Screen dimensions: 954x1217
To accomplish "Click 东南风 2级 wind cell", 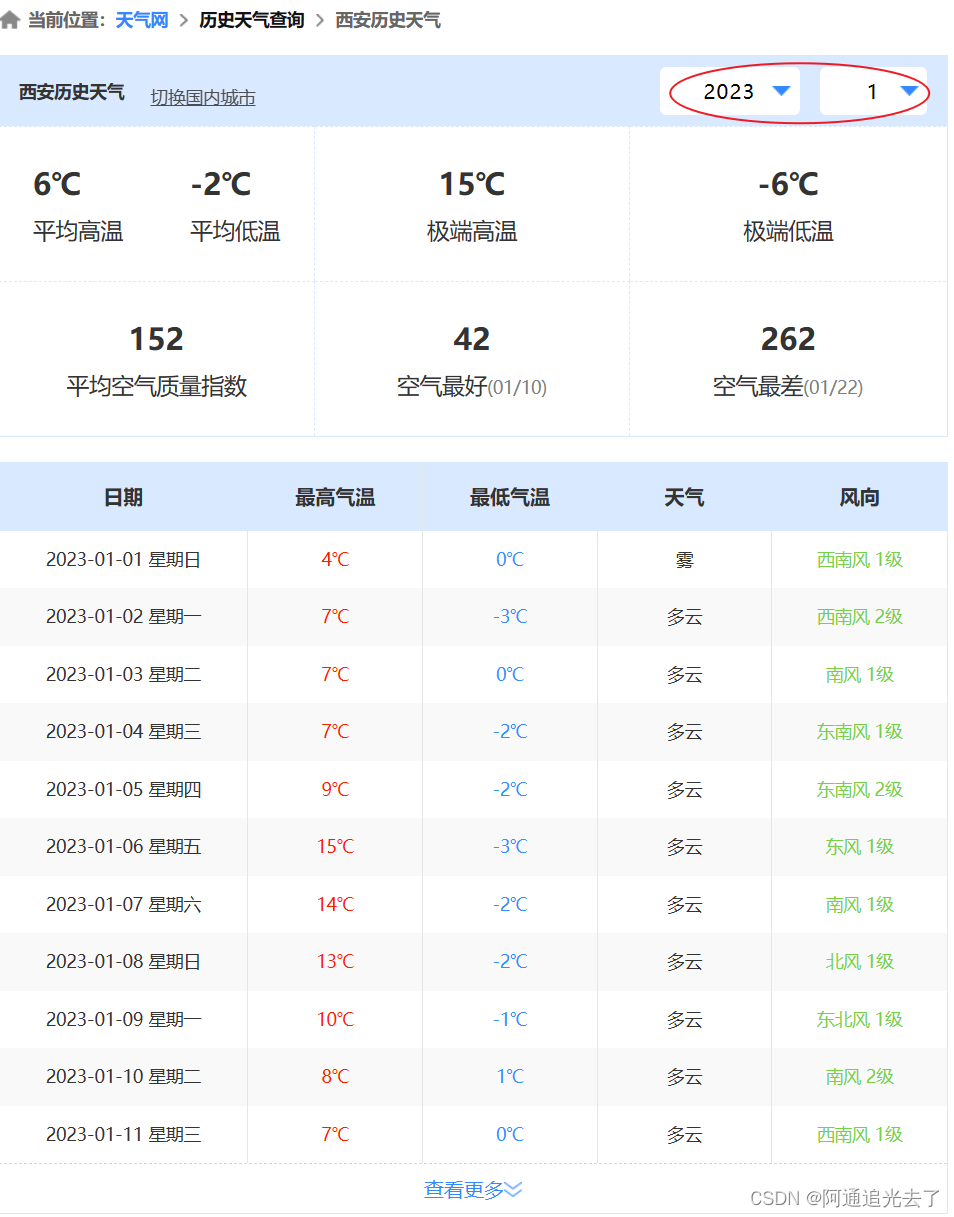I will [x=860, y=790].
